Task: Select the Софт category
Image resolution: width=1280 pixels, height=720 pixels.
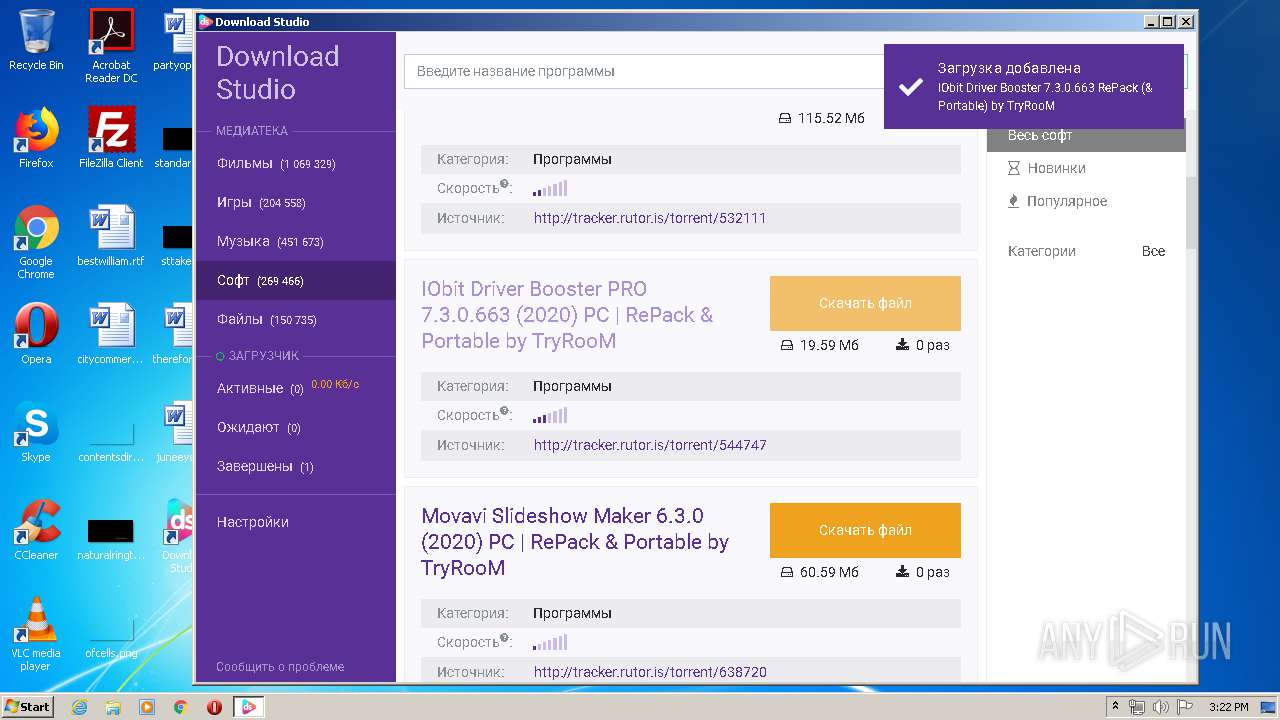Action: [x=296, y=280]
